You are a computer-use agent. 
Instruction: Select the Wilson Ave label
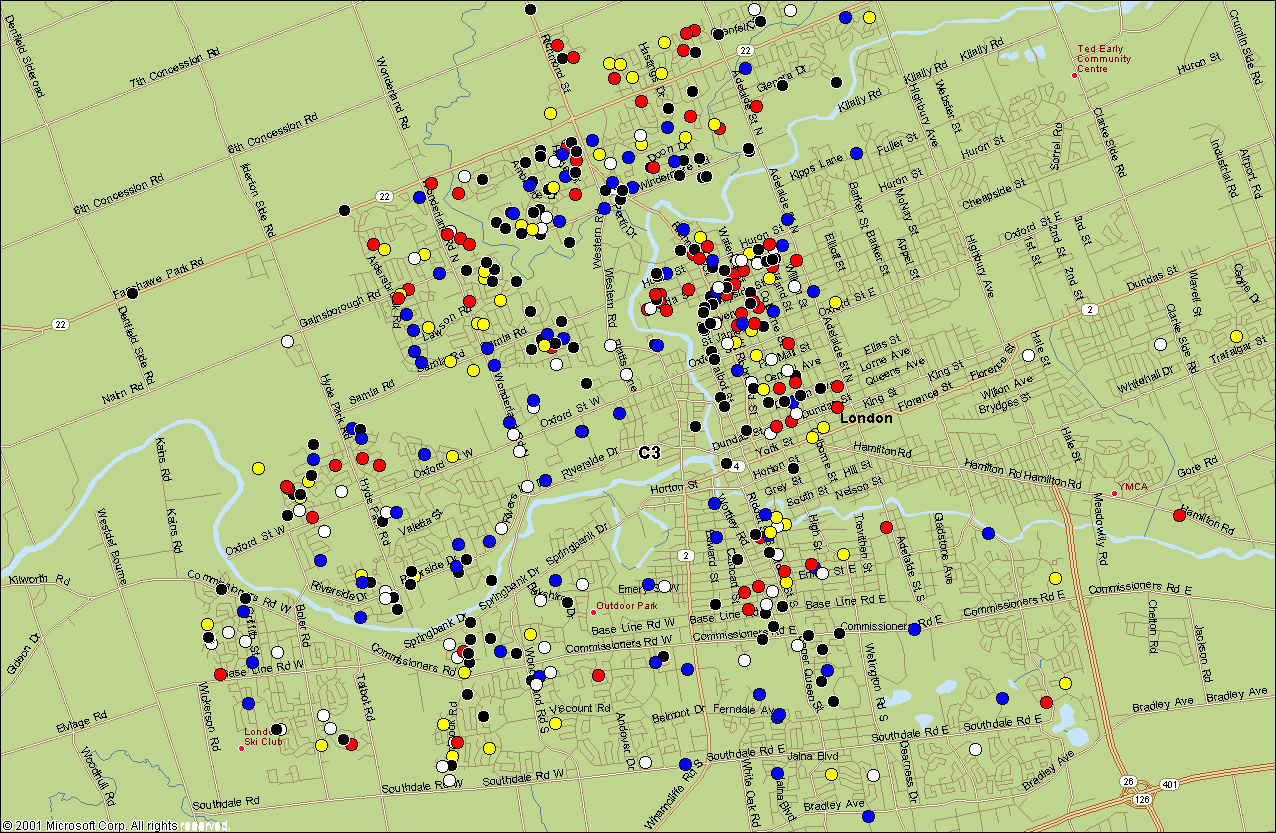pyautogui.click(x=1007, y=387)
